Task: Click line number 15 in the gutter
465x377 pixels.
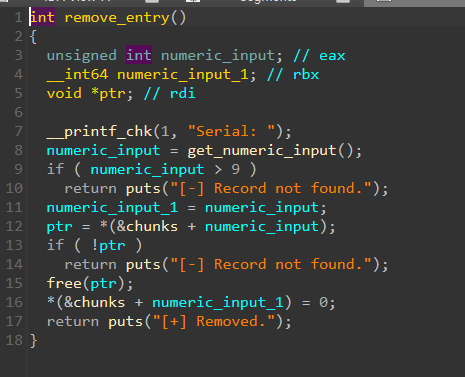Action: 14,283
